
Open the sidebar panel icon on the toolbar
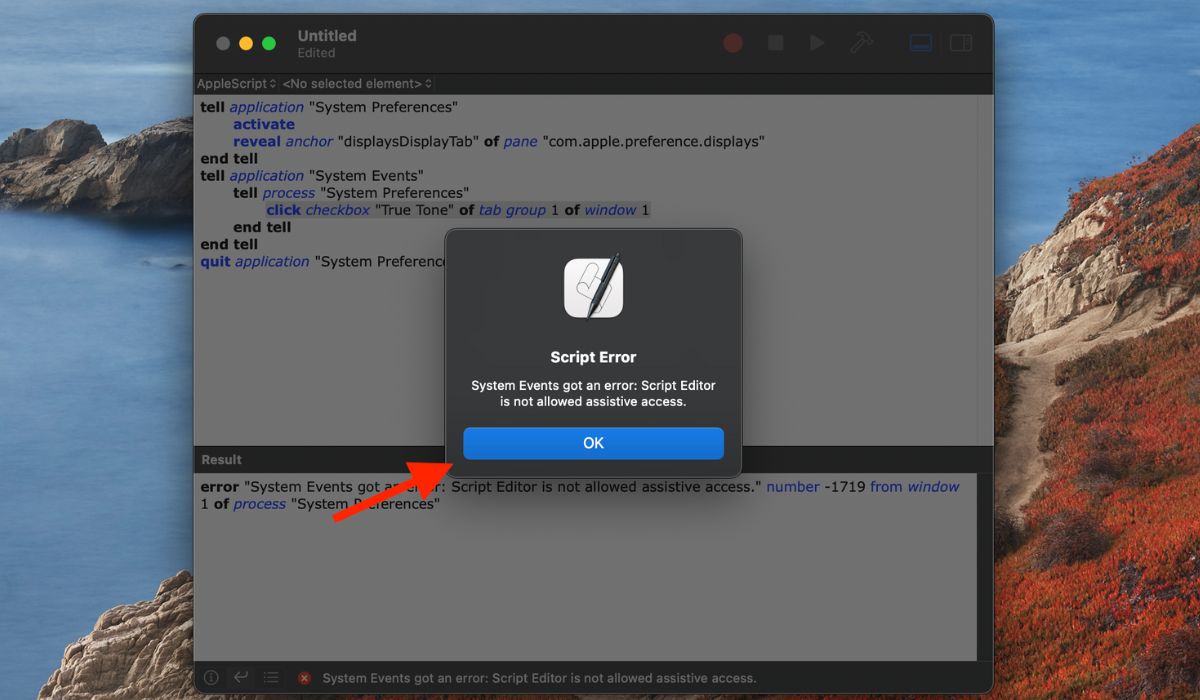pyautogui.click(x=961, y=42)
